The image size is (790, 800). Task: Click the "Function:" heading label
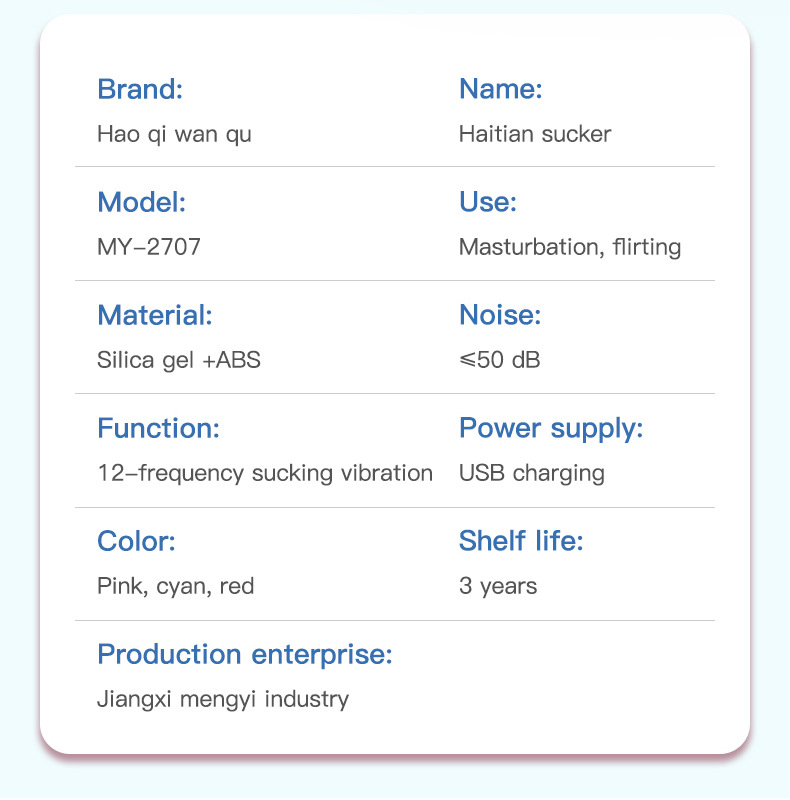[157, 429]
